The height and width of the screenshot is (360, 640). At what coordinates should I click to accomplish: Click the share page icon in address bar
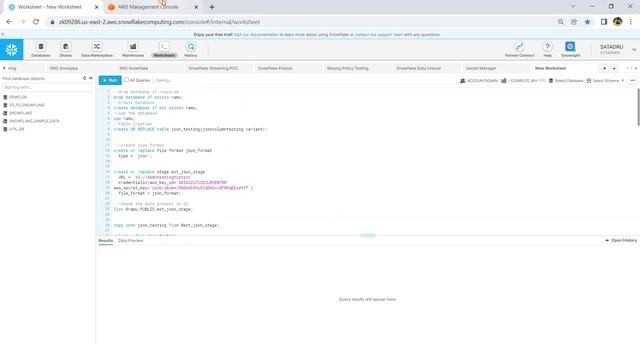click(574, 22)
